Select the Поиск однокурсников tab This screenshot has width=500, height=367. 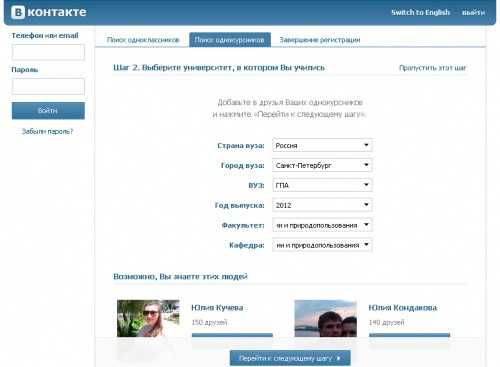(230, 40)
